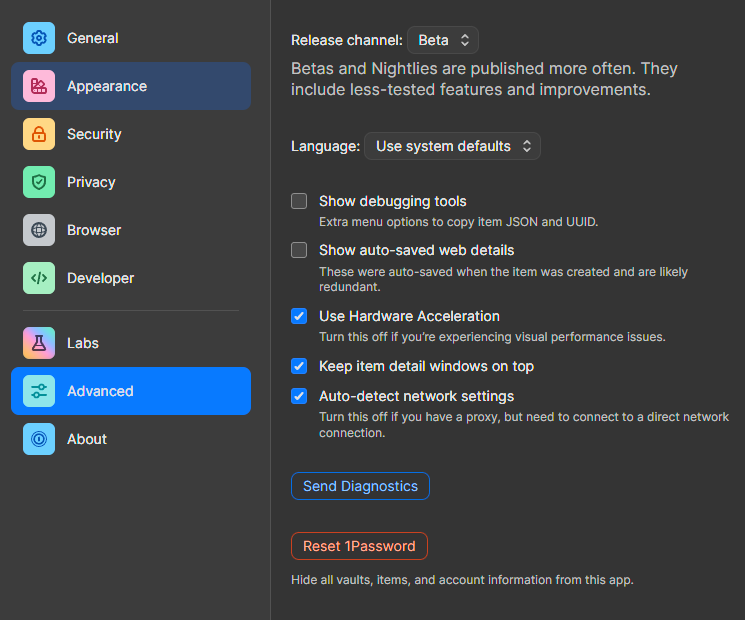Click the Privacy shield icon

point(39,182)
